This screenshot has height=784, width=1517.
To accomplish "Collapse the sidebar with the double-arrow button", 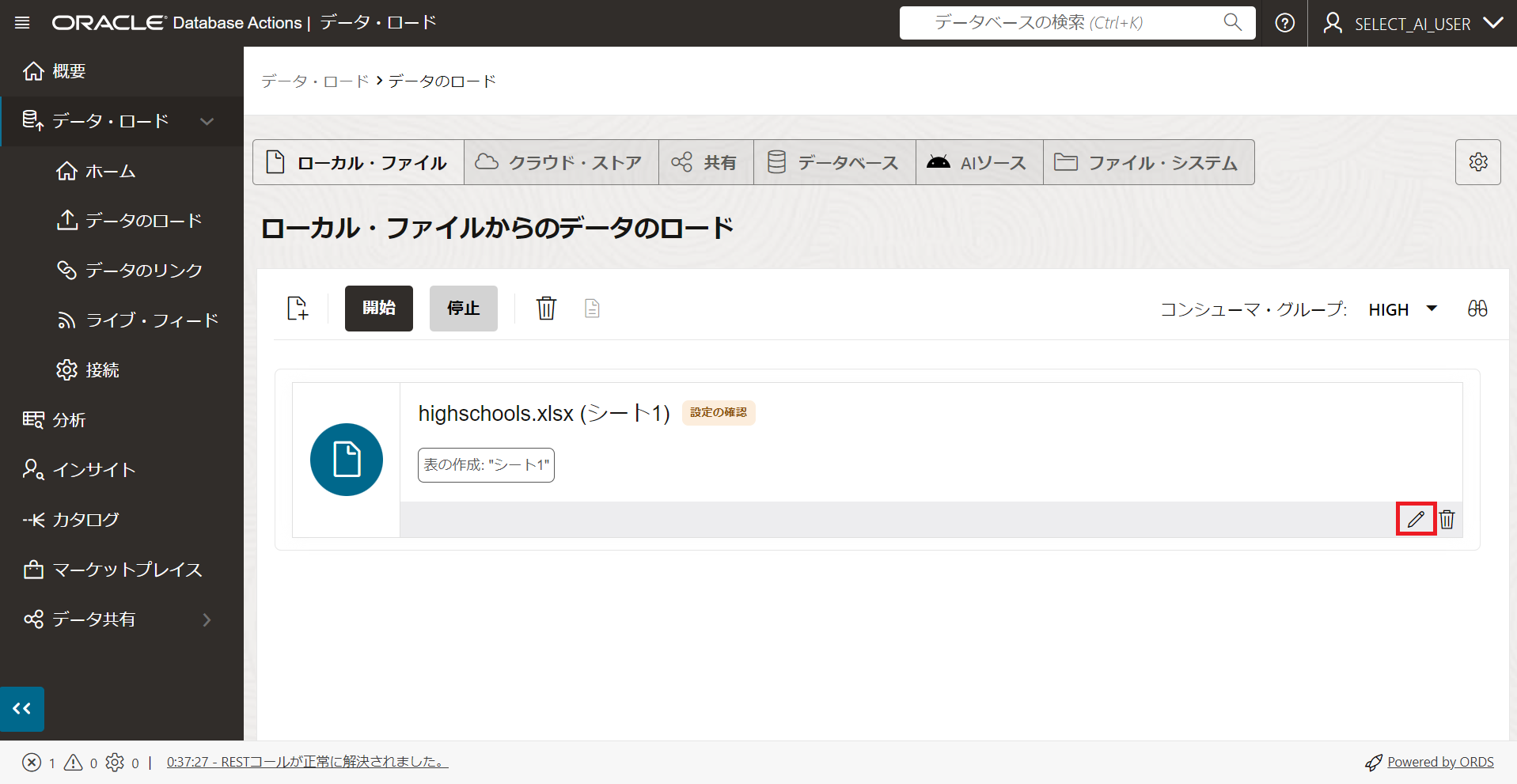I will tap(22, 709).
